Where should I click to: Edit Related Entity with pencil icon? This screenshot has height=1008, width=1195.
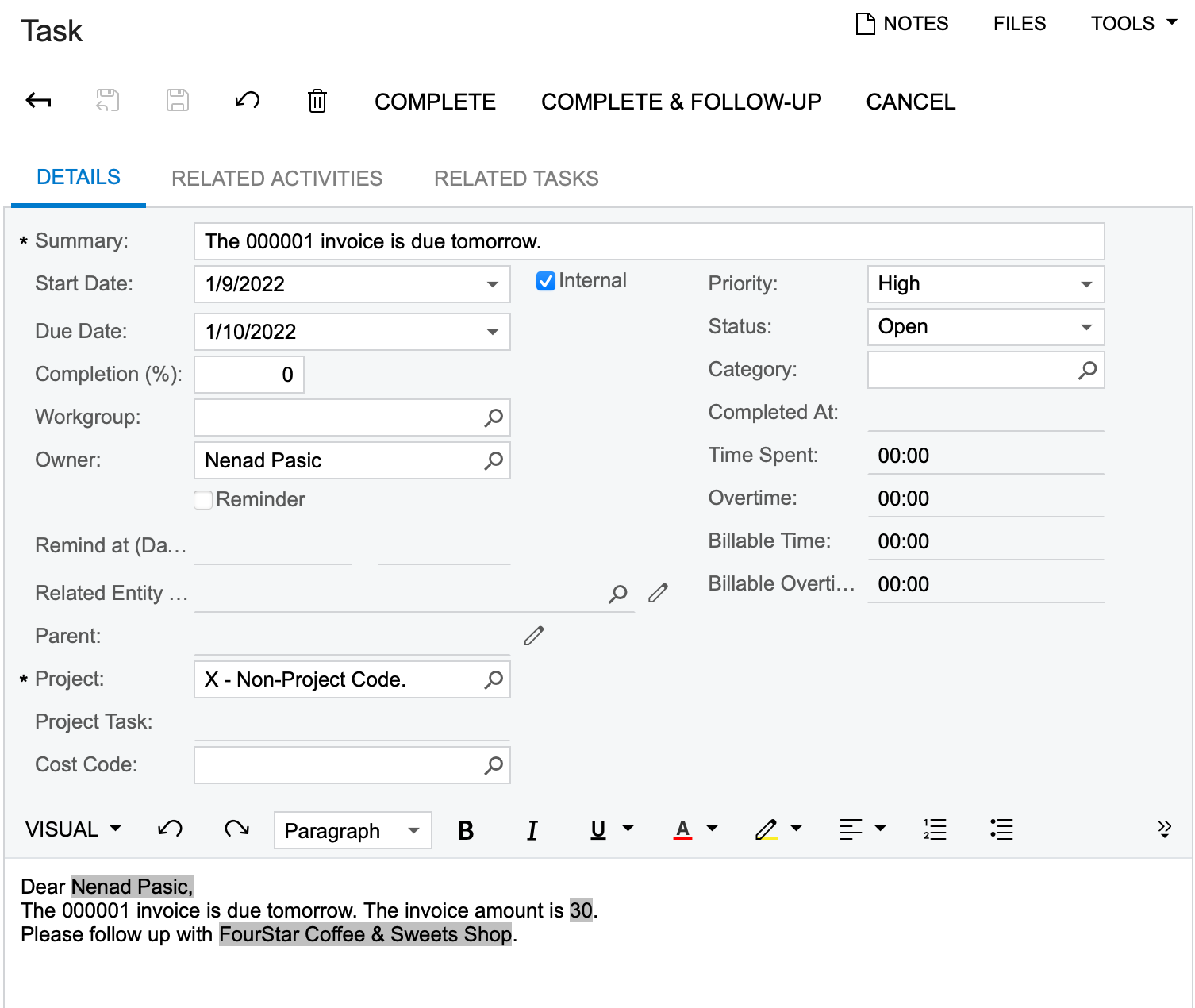(658, 593)
